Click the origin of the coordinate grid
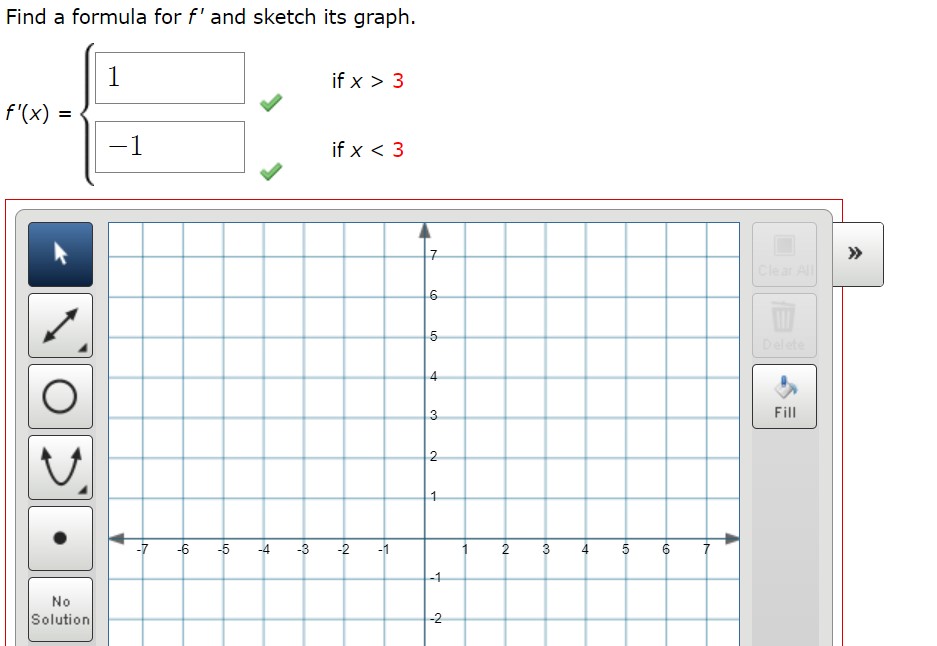937x646 pixels. [x=424, y=537]
